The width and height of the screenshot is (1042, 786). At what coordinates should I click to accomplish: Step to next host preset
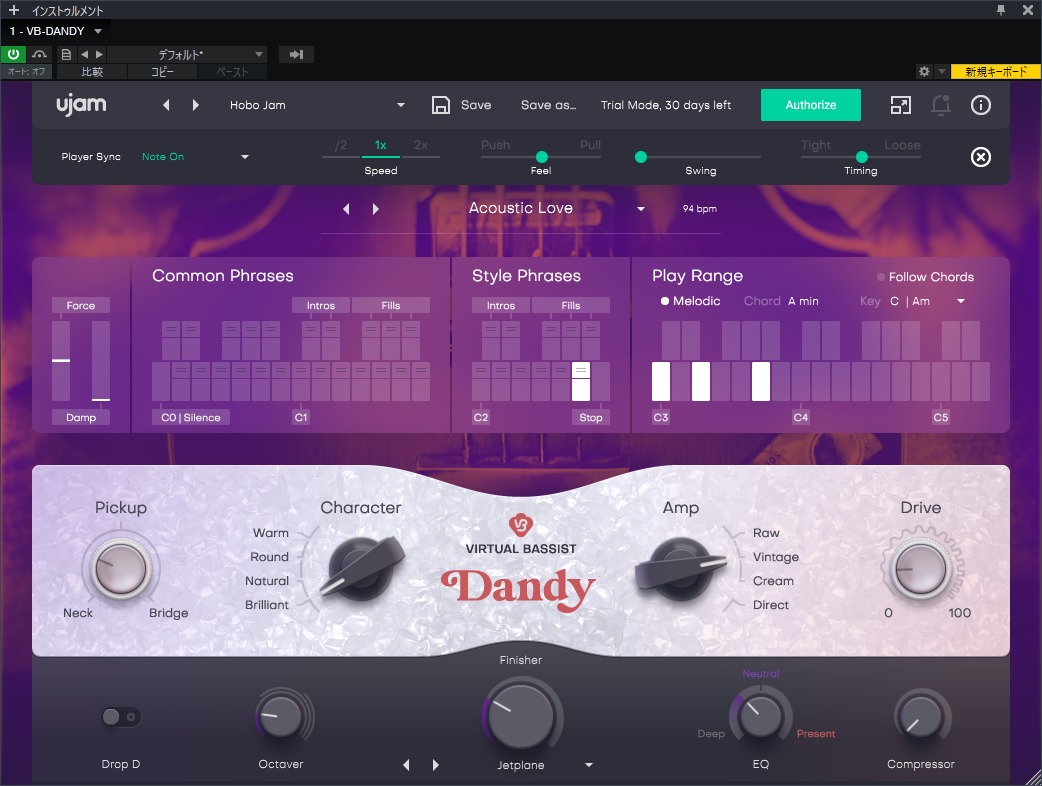99,54
